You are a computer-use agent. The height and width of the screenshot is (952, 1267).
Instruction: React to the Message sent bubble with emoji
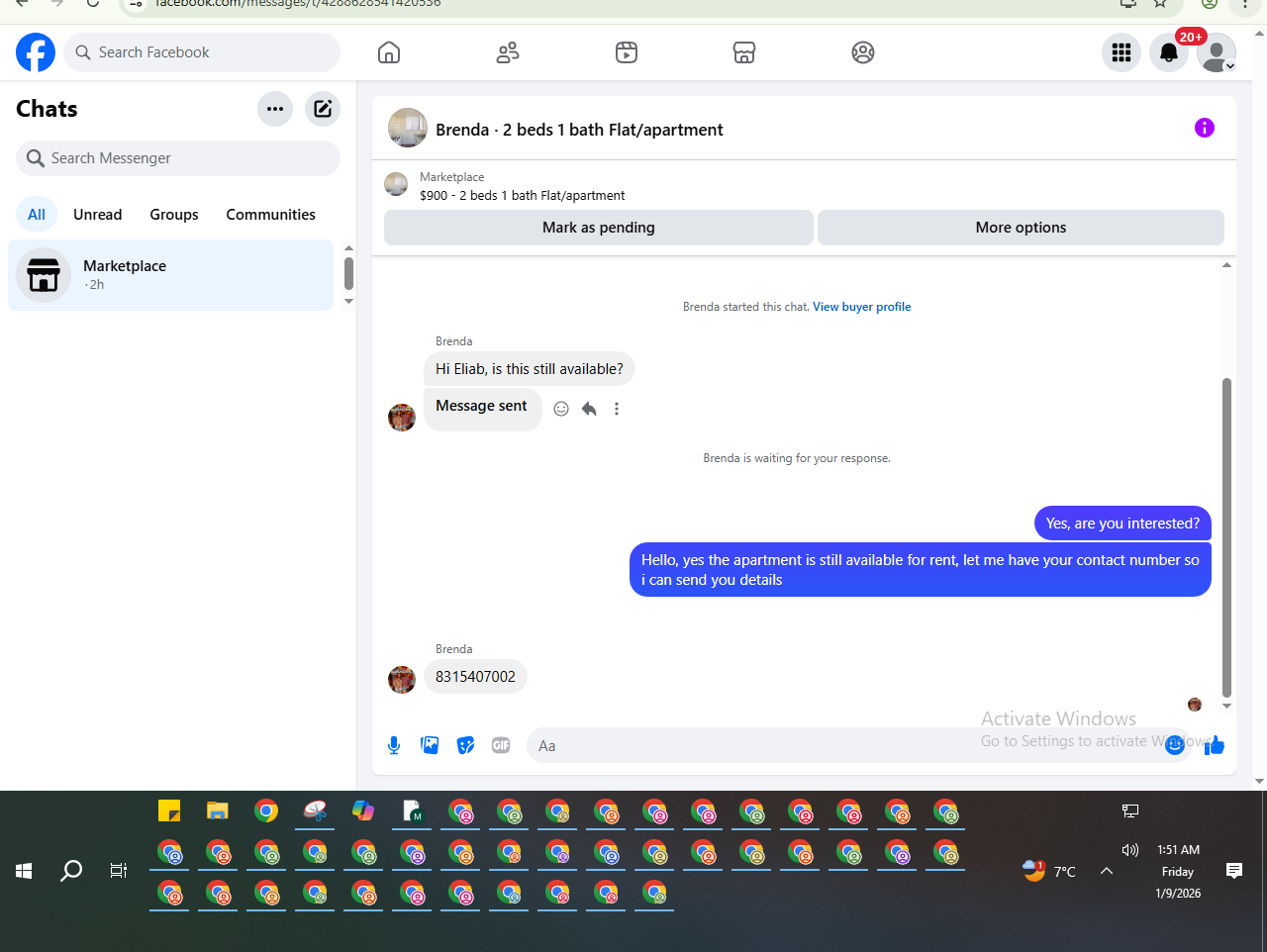561,409
